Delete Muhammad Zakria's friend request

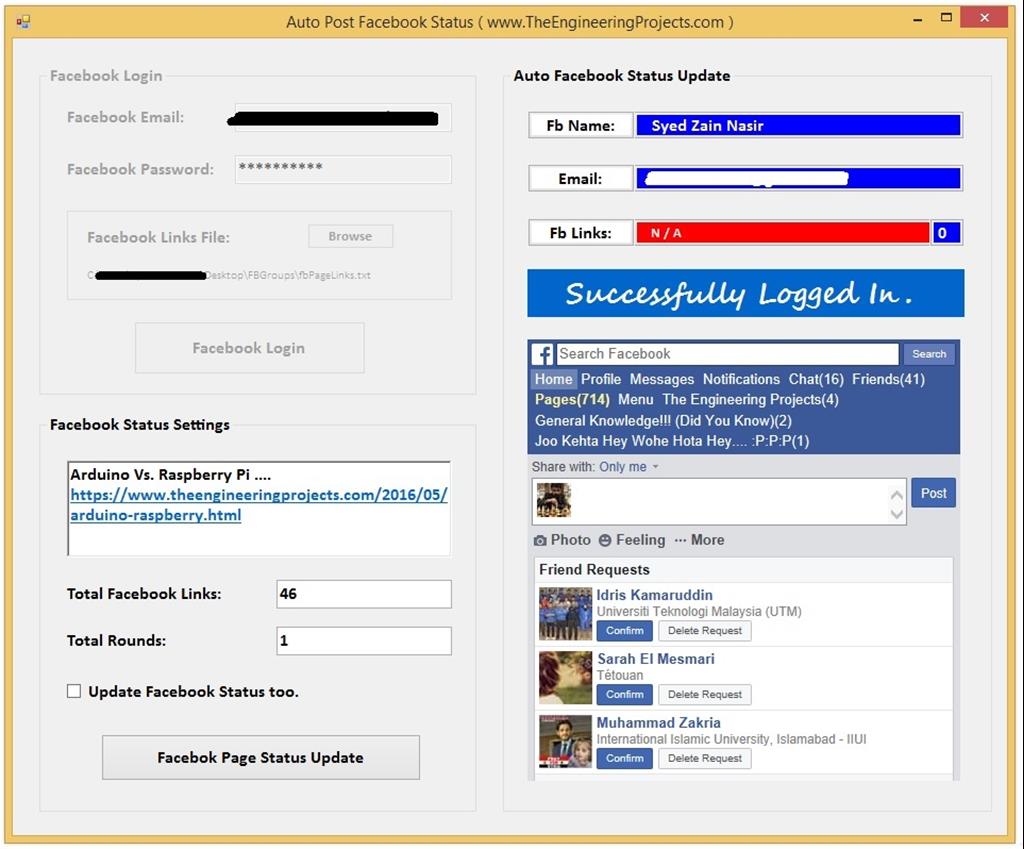tap(704, 759)
